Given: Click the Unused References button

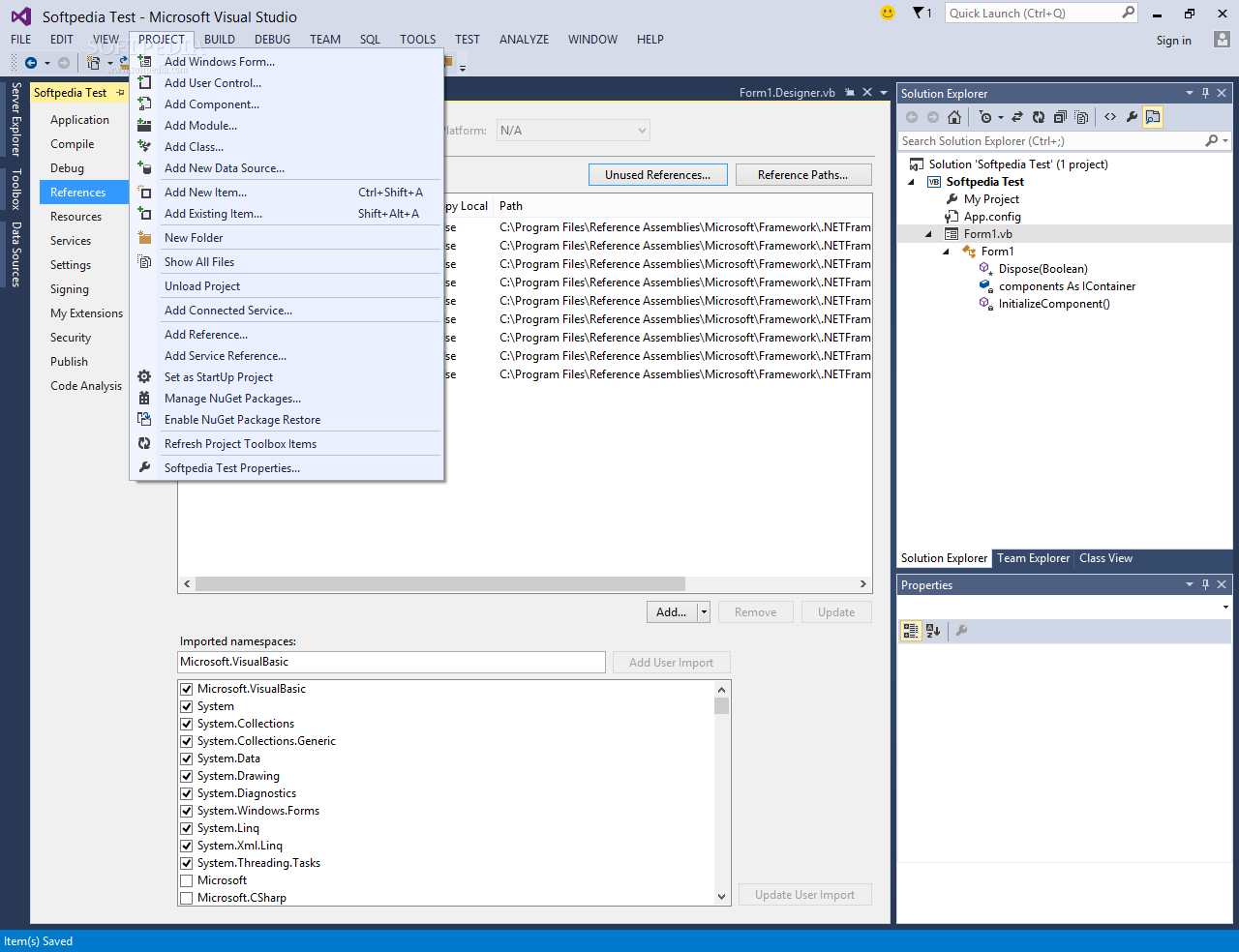Looking at the screenshot, I should coord(657,175).
